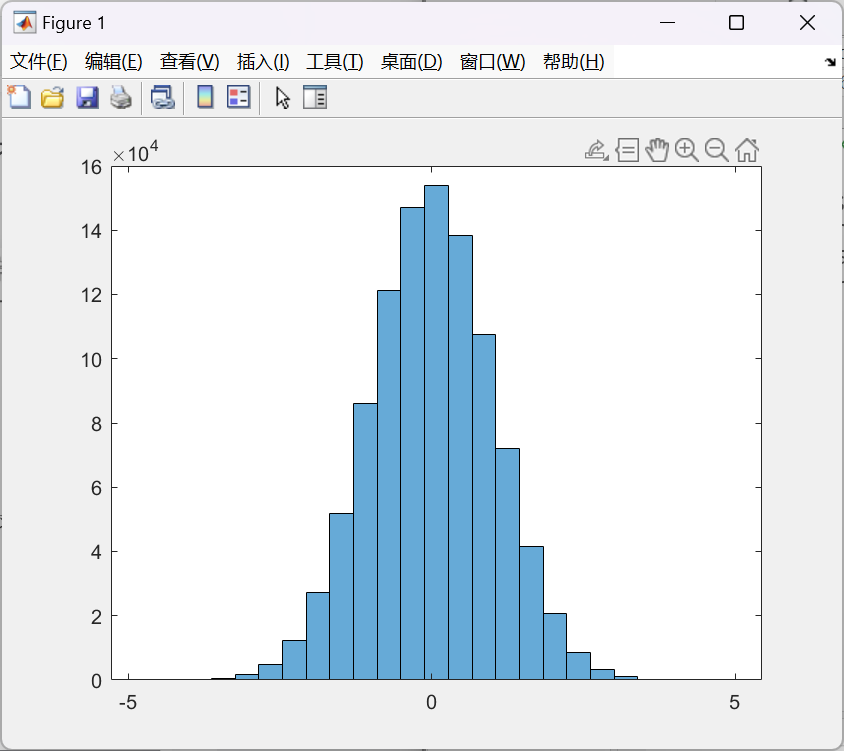844x751 pixels.
Task: Dock the figure using the corner arrow
Action: coord(829,62)
